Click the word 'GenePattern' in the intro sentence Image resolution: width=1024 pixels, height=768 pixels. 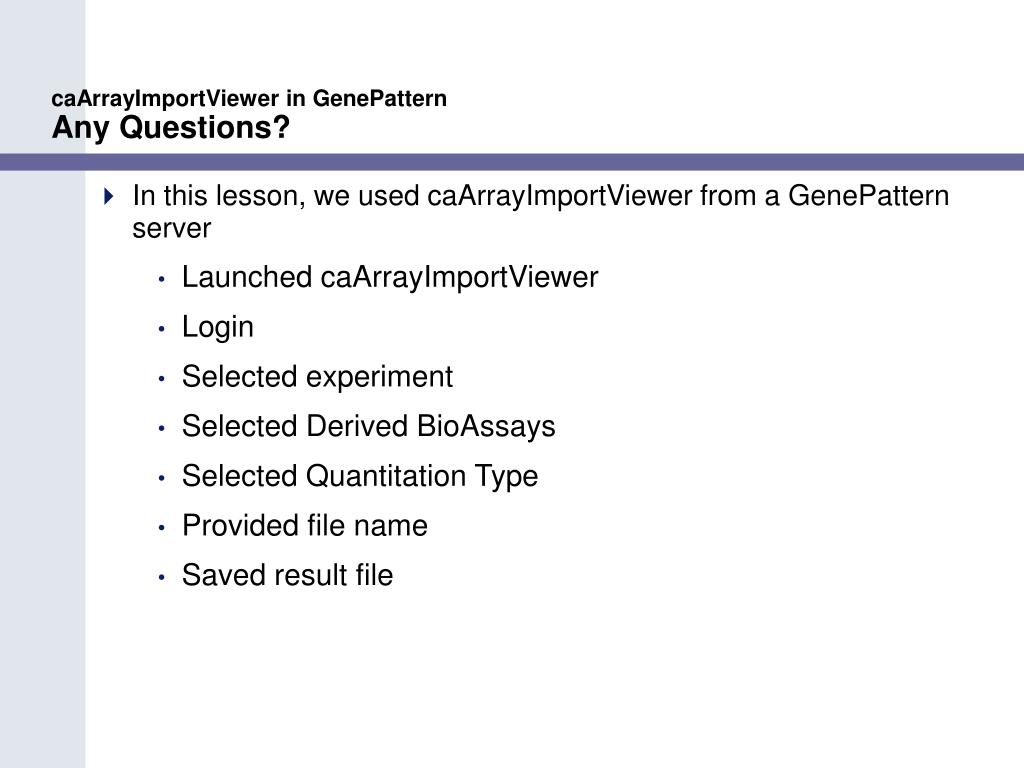[x=869, y=196]
